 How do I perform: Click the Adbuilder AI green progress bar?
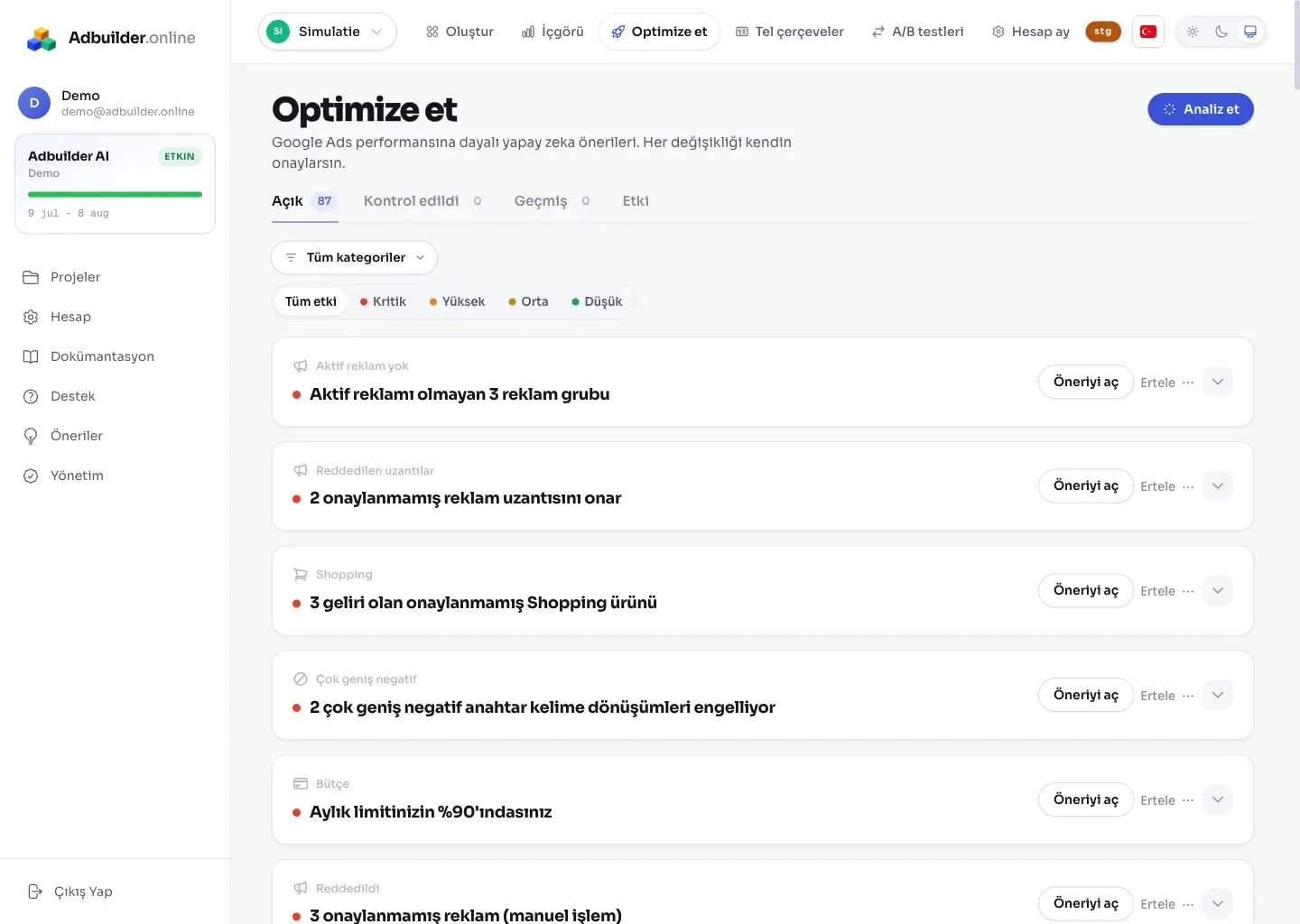click(115, 194)
